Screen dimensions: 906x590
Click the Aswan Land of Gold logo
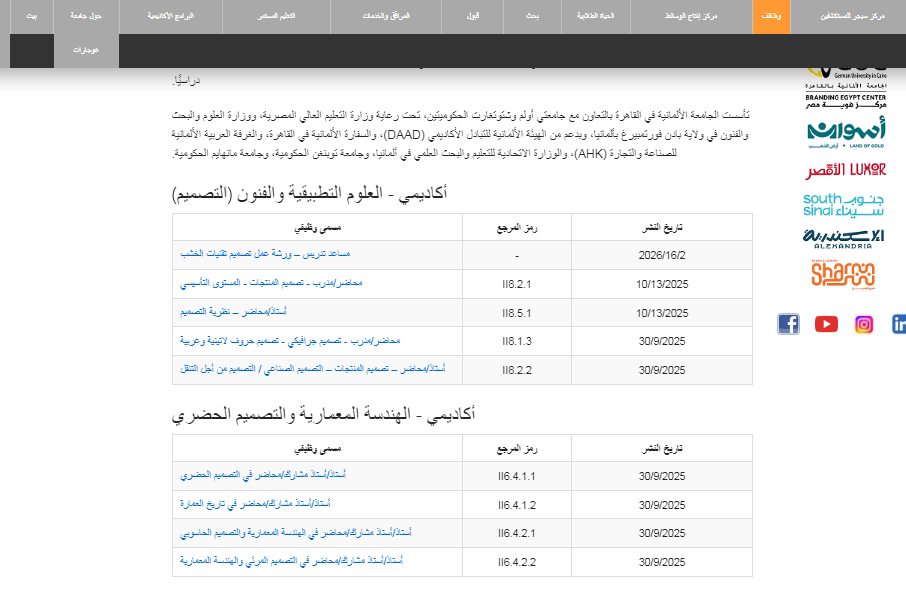pos(845,133)
